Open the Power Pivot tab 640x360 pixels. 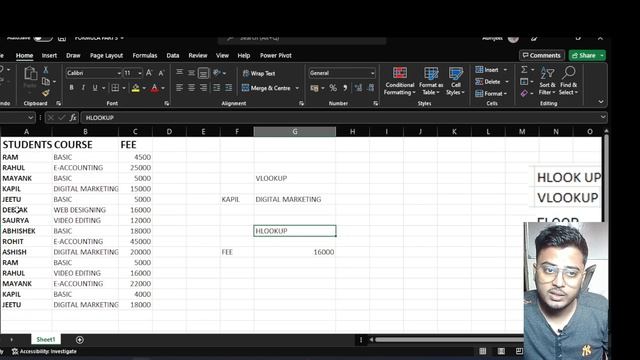tap(276, 56)
